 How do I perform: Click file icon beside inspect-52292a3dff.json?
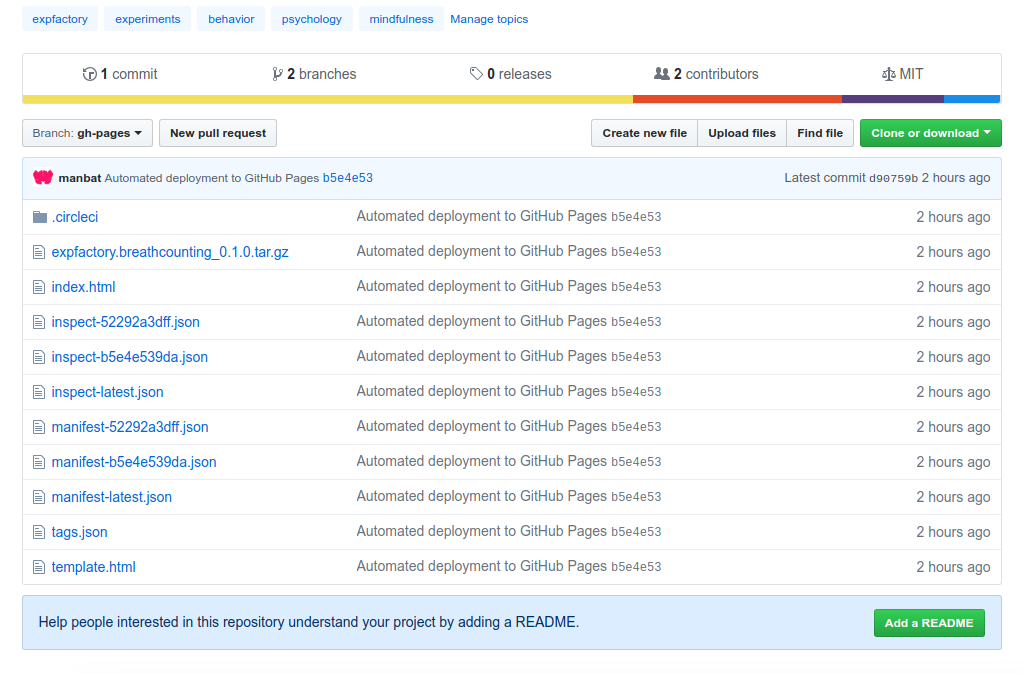pyautogui.click(x=39, y=322)
